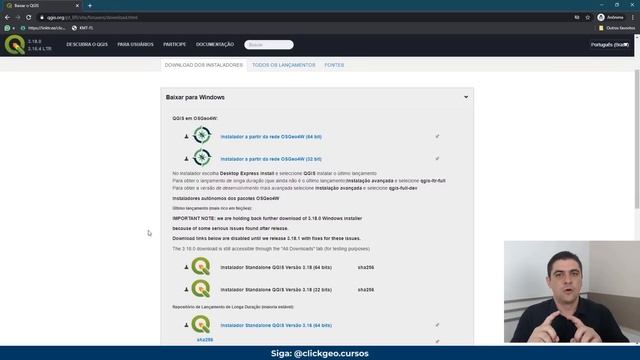Image resolution: width=640 pixels, height=360 pixels.
Task: Click download arrow for long-term 3.16 installer
Action: pyautogui.click(x=186, y=325)
